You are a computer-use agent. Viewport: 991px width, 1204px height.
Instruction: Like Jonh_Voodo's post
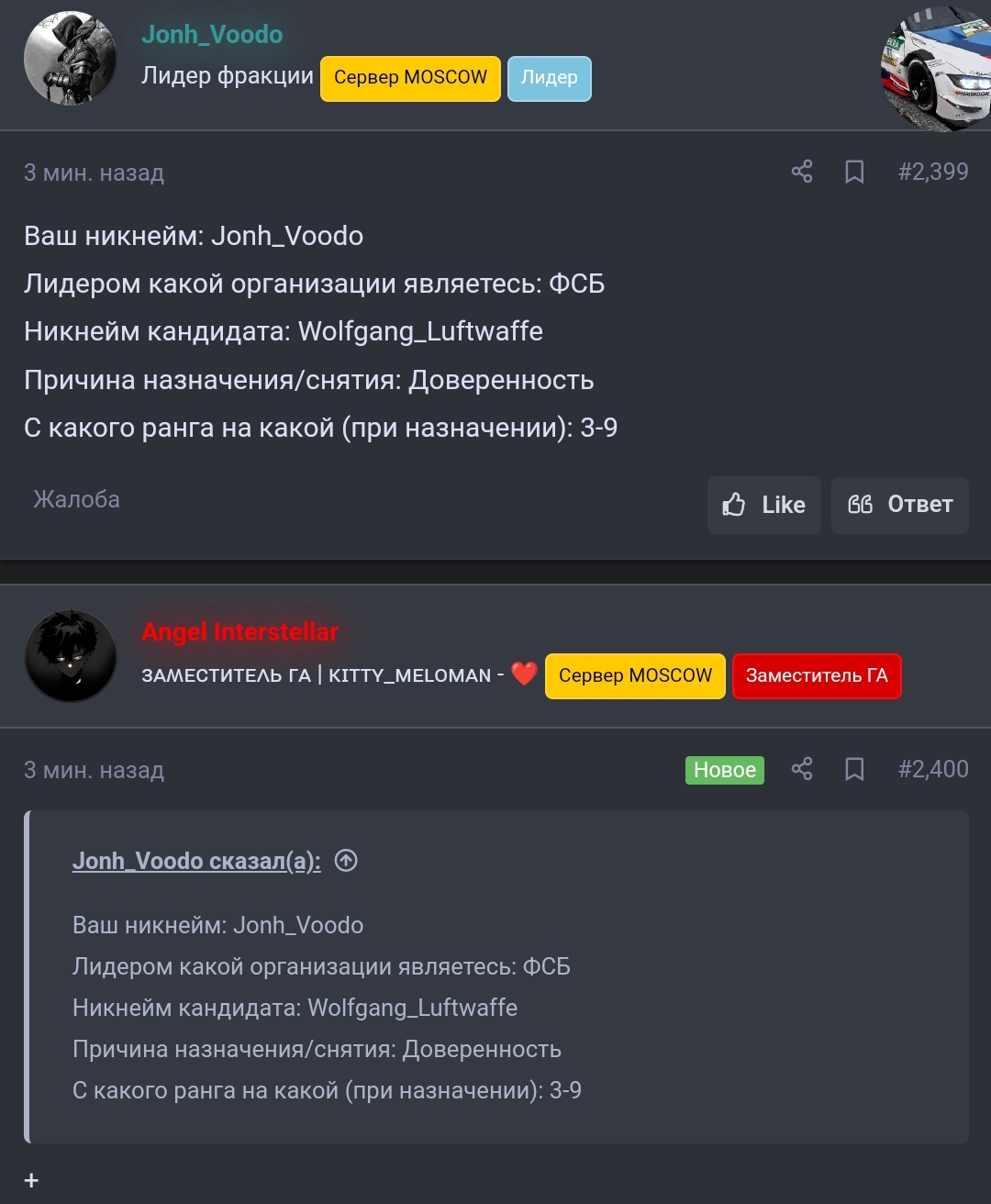click(763, 505)
